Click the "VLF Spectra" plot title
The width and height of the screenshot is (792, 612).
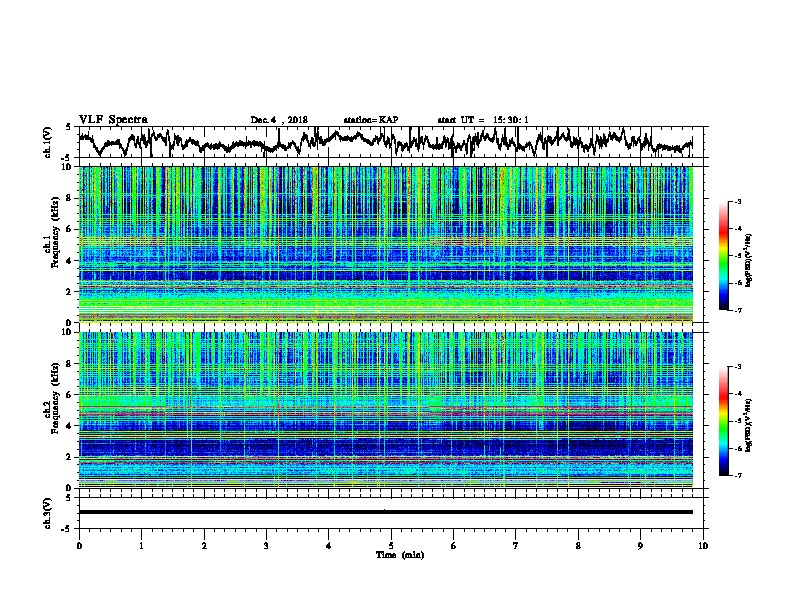113,119
